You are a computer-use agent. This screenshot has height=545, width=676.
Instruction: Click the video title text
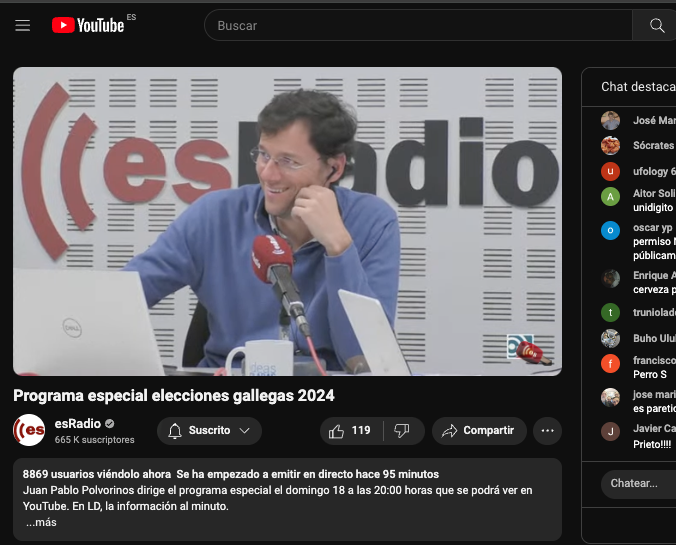(173, 395)
